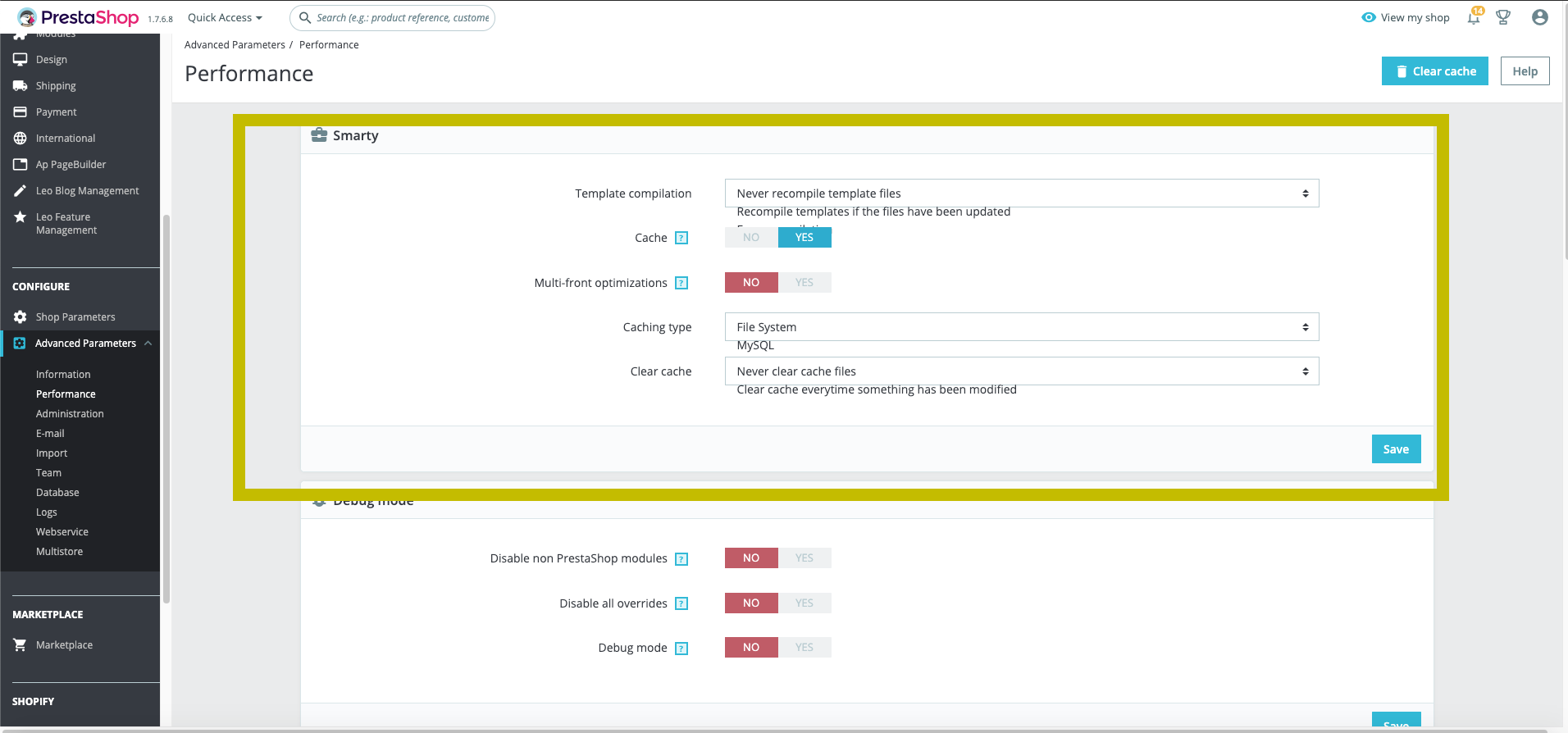The height and width of the screenshot is (733, 1568).
Task: Open Import in the sidebar
Action: click(52, 453)
